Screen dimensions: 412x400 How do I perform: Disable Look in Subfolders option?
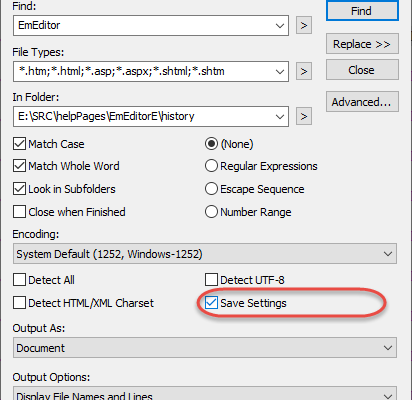19,189
